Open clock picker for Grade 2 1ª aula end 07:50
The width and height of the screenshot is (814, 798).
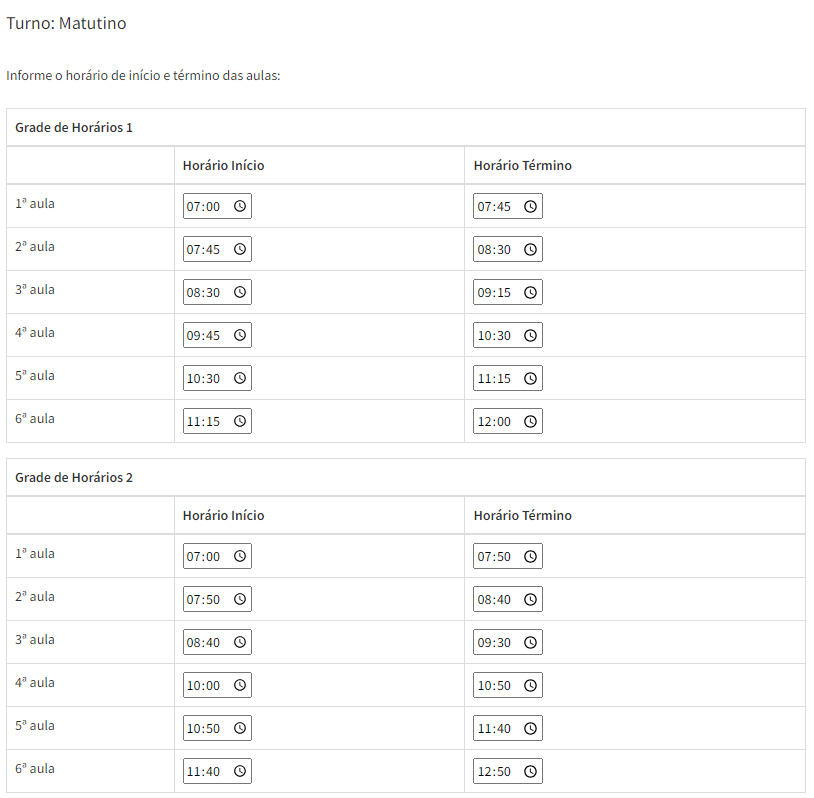coord(530,556)
